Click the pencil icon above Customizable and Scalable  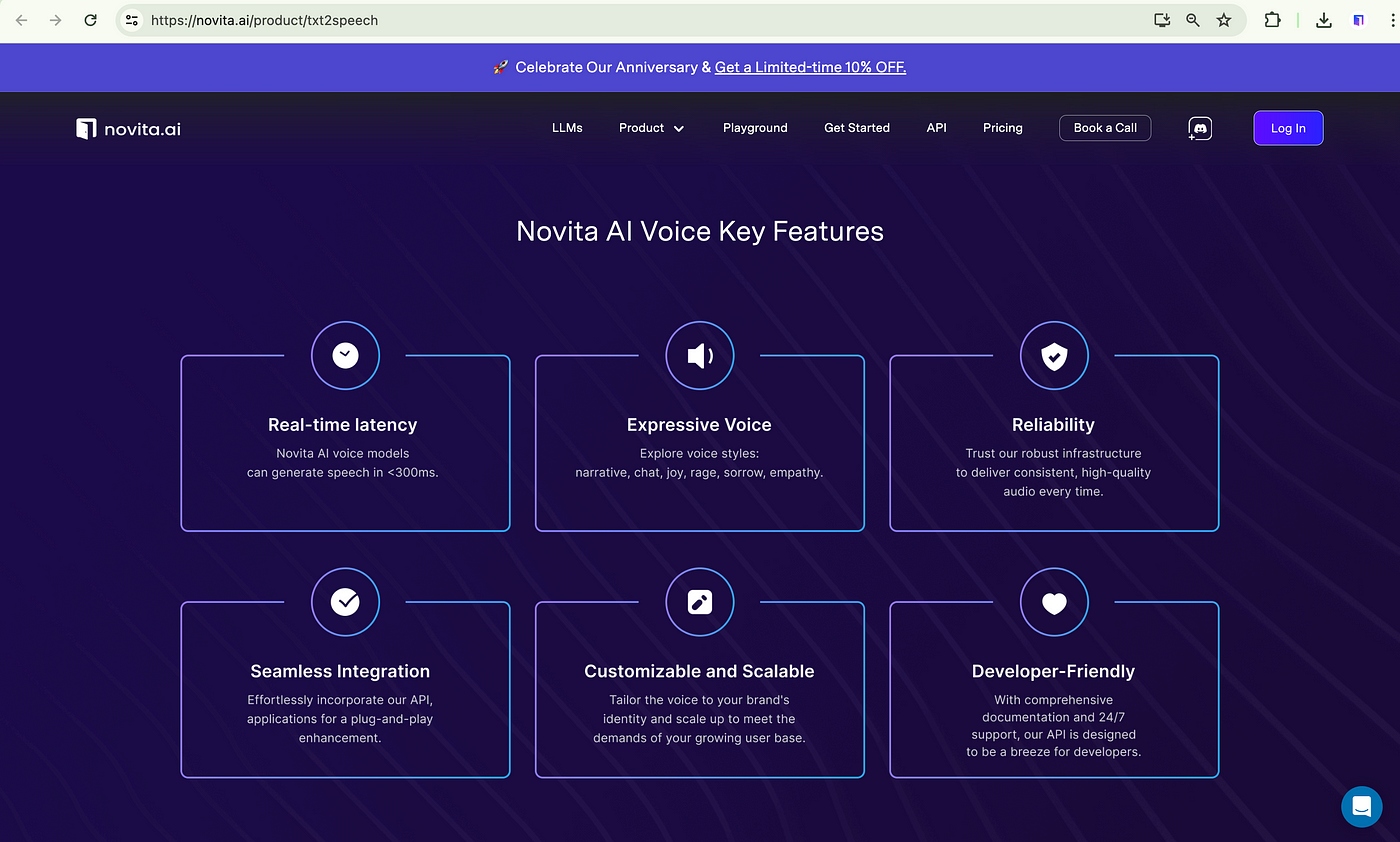(x=700, y=601)
